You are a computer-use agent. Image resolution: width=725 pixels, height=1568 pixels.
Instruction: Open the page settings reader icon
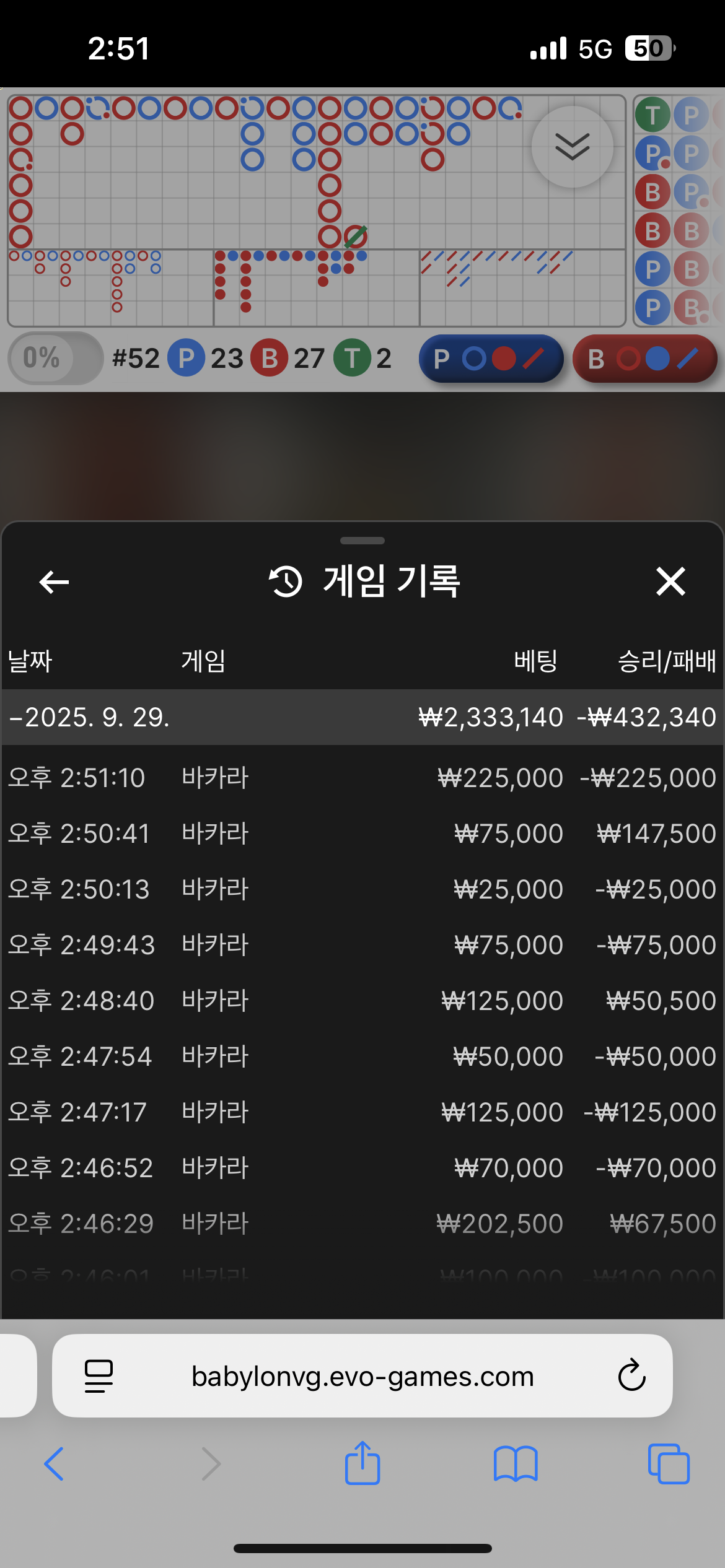click(99, 1376)
